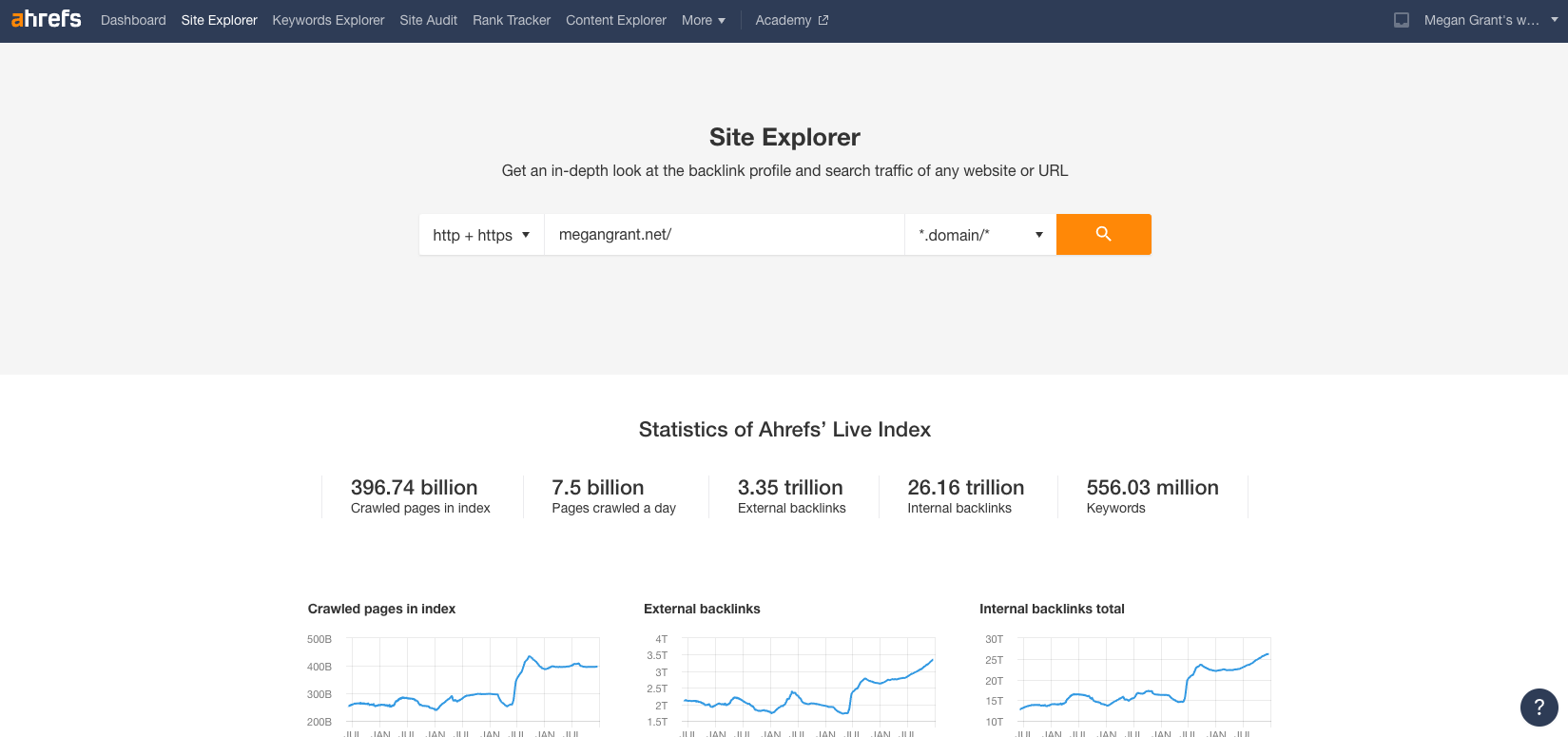Image resolution: width=1568 pixels, height=737 pixels.
Task: Expand the More dropdown menu
Action: click(x=704, y=20)
